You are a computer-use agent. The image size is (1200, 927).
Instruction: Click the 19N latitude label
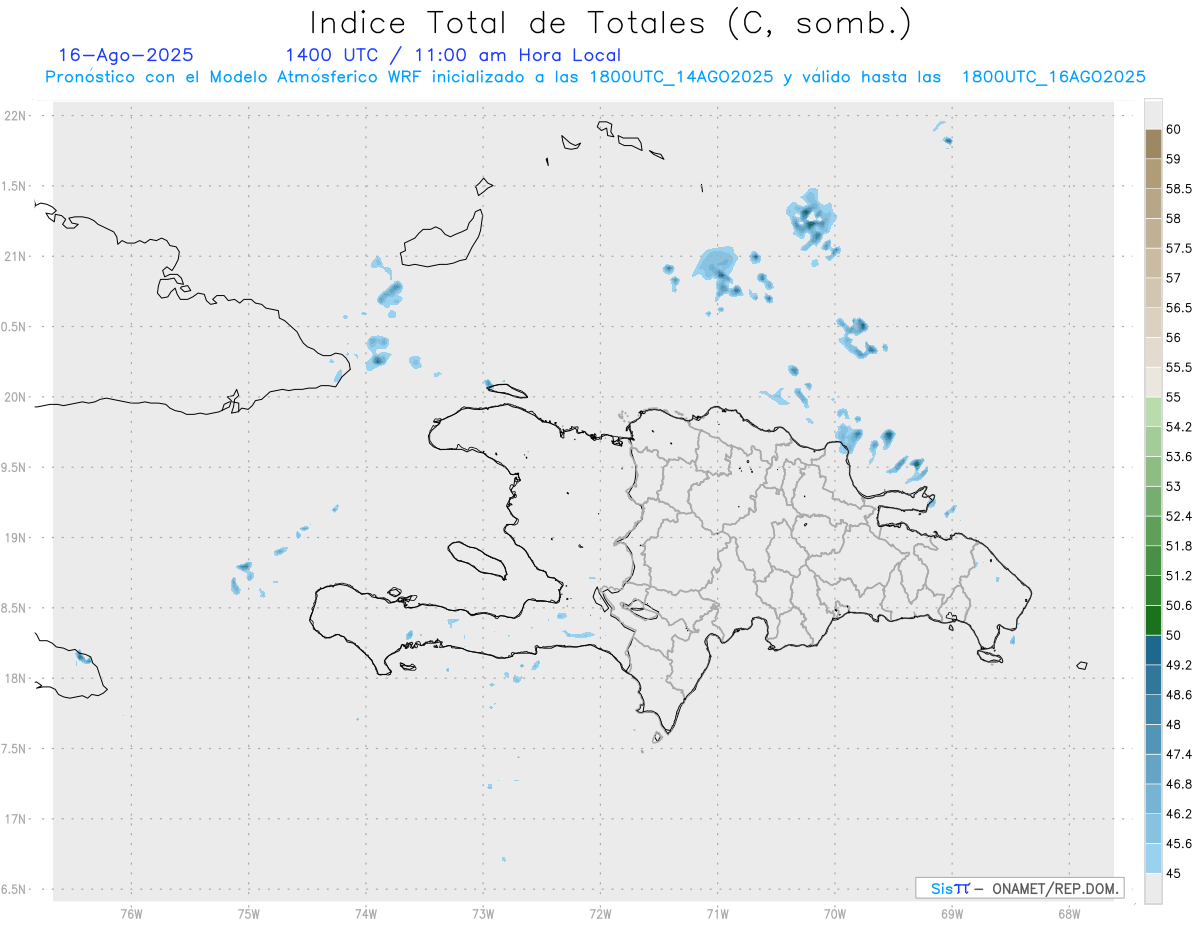(x=14, y=538)
